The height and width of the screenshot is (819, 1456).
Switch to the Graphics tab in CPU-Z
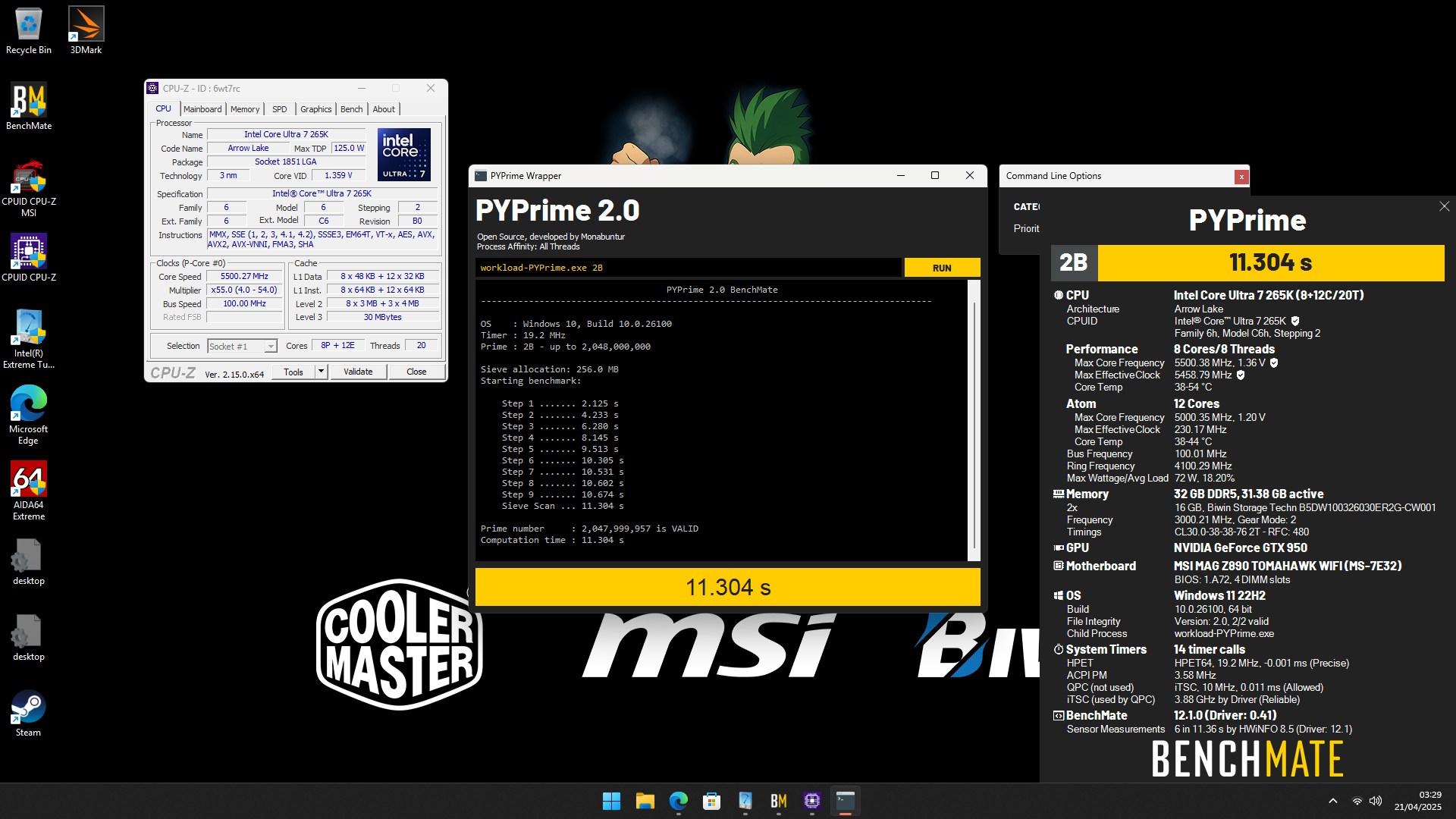(315, 109)
